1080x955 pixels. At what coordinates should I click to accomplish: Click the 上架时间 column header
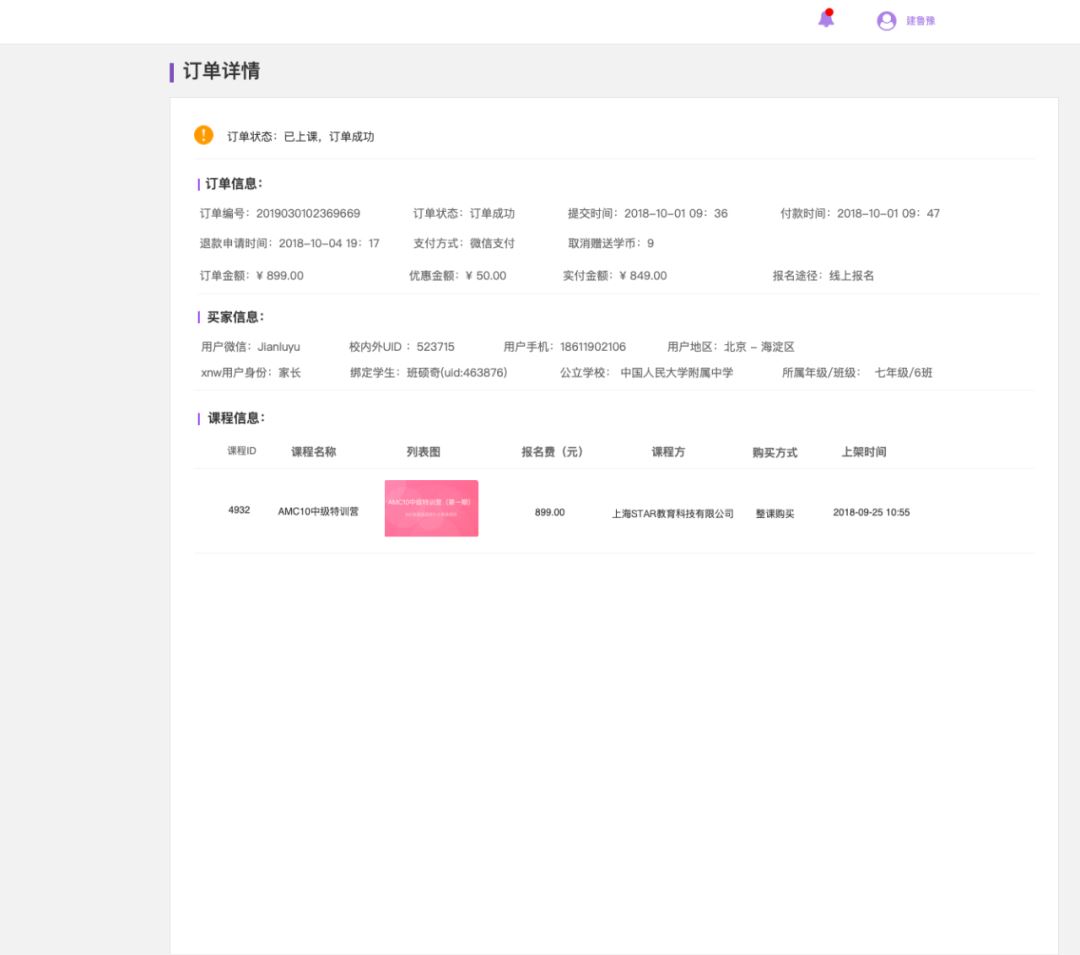click(864, 452)
